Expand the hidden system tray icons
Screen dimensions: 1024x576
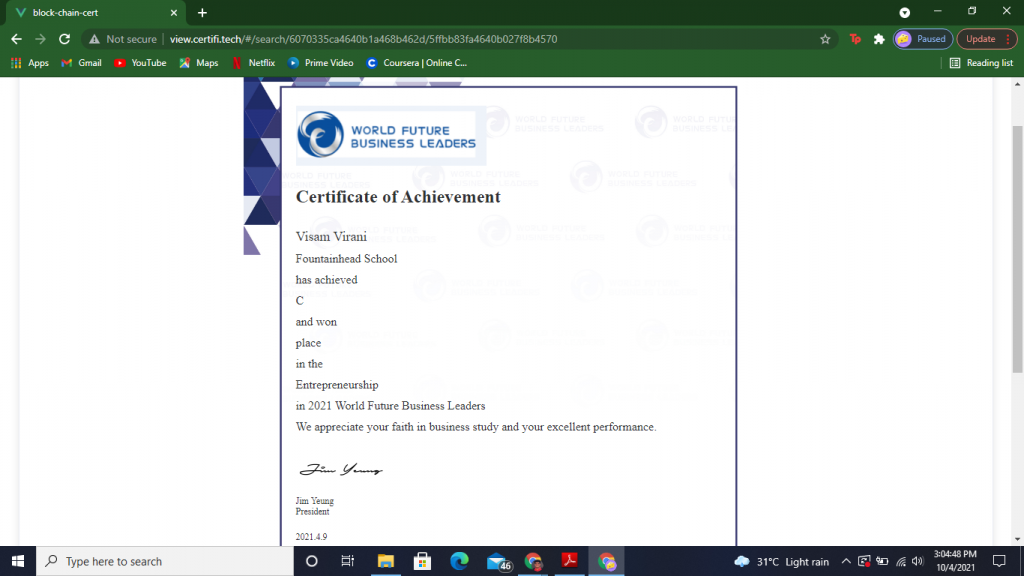point(846,562)
